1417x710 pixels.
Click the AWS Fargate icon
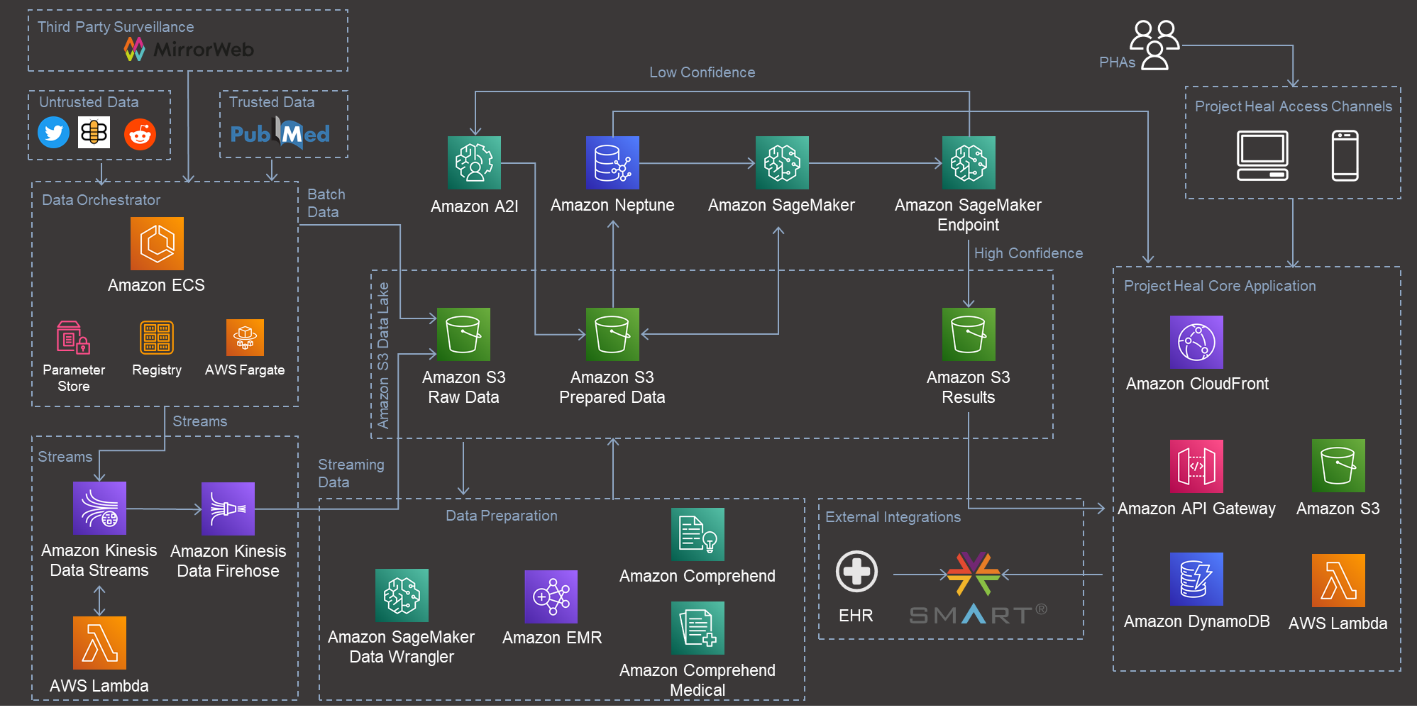click(x=245, y=339)
